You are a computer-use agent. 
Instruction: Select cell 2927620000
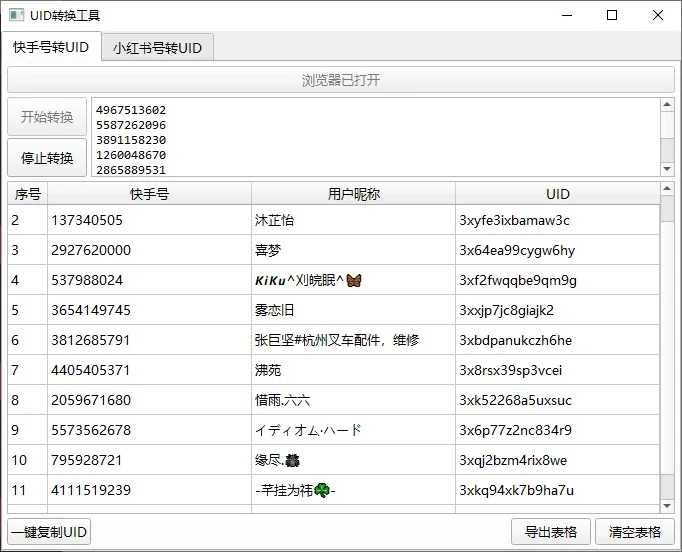(x=149, y=250)
